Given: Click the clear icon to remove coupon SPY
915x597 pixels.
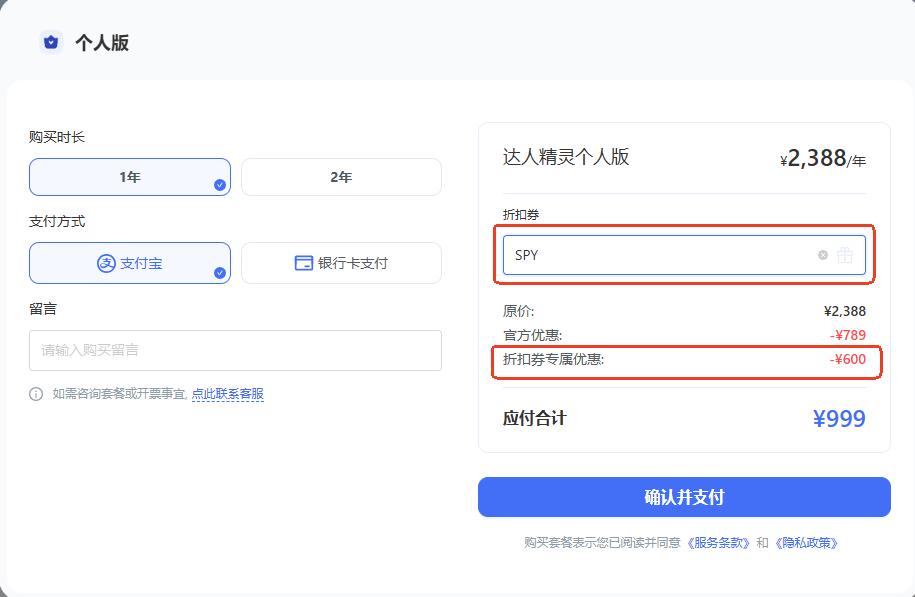Looking at the screenshot, I should pos(824,255).
